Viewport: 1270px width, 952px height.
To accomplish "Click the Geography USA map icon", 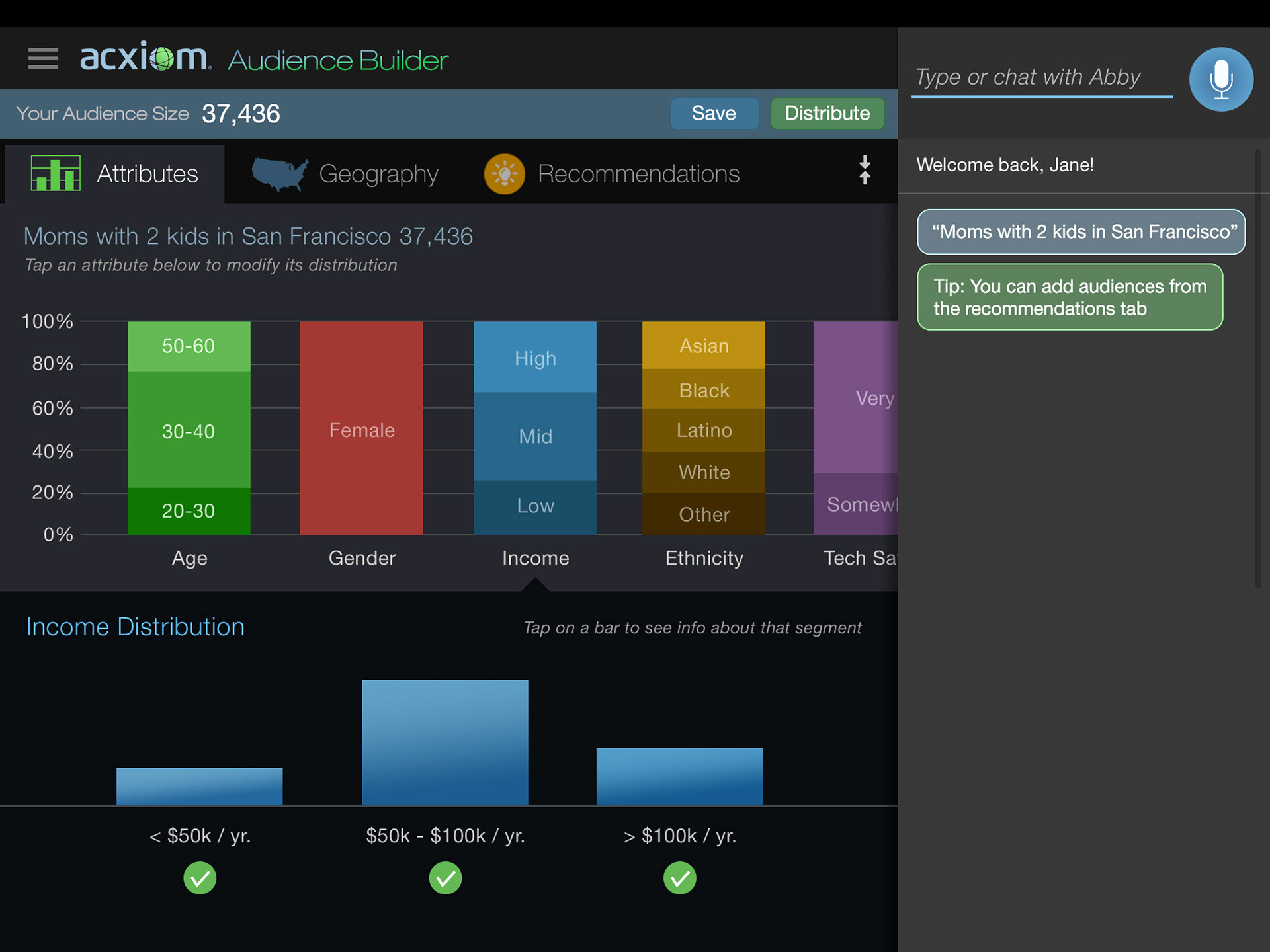I will coord(279,174).
